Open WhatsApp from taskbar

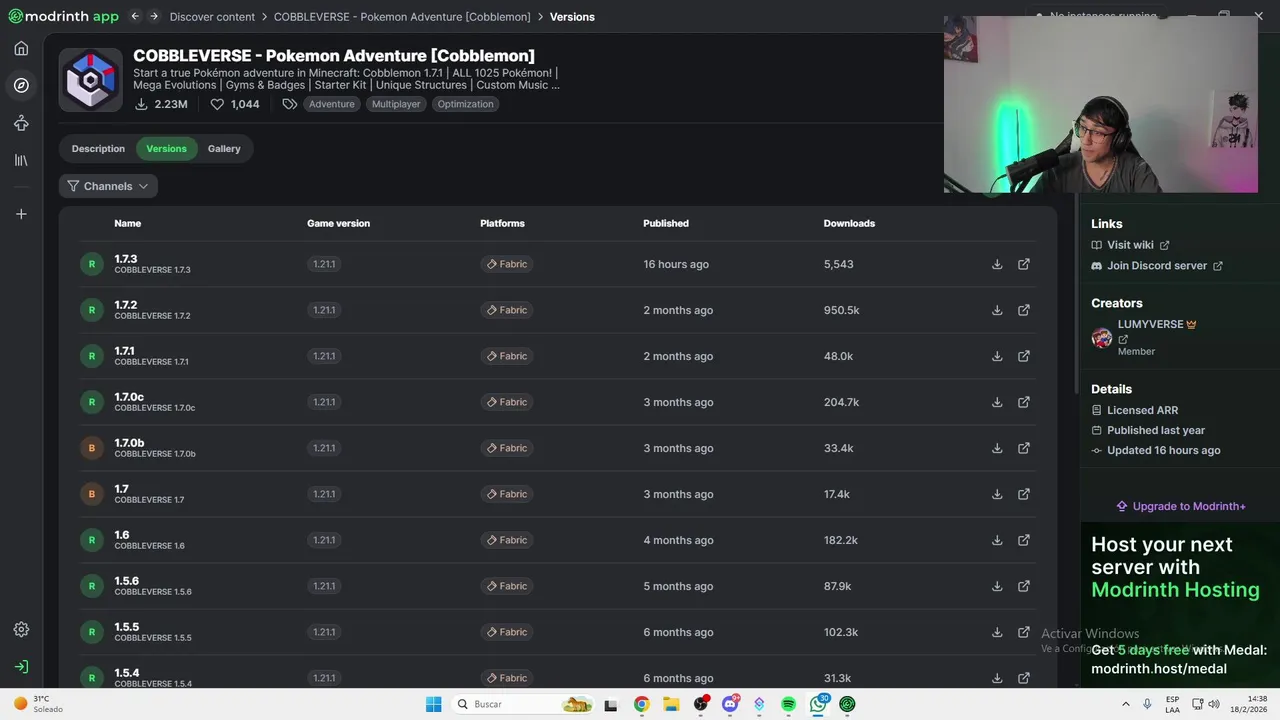(818, 704)
